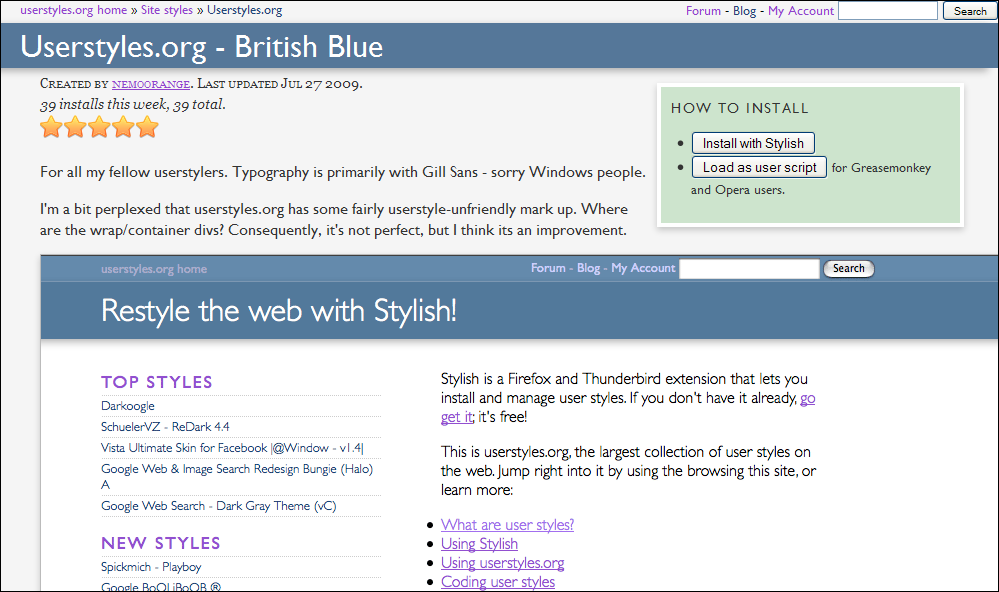Go to the Site styles breadcrumb
This screenshot has height=592, width=999.
[166, 10]
